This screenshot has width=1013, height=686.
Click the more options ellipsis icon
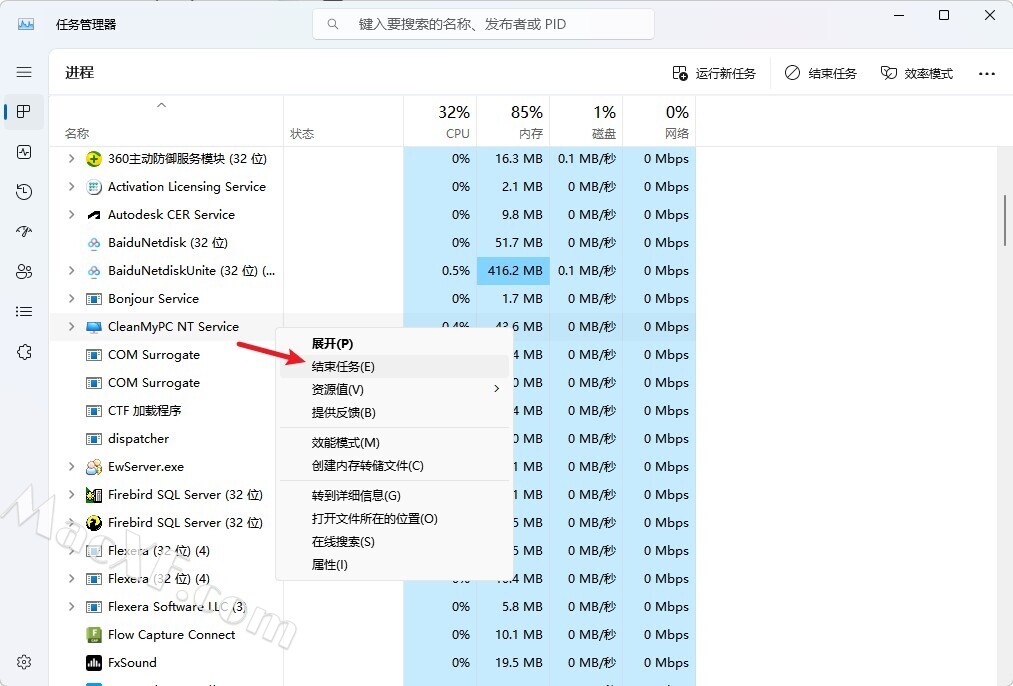(x=987, y=74)
